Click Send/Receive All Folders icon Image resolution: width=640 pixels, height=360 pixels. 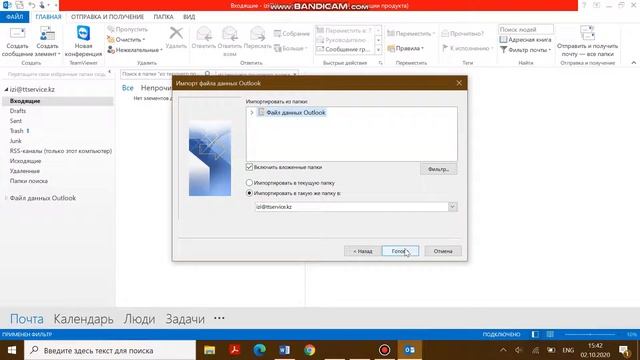[x=587, y=33]
